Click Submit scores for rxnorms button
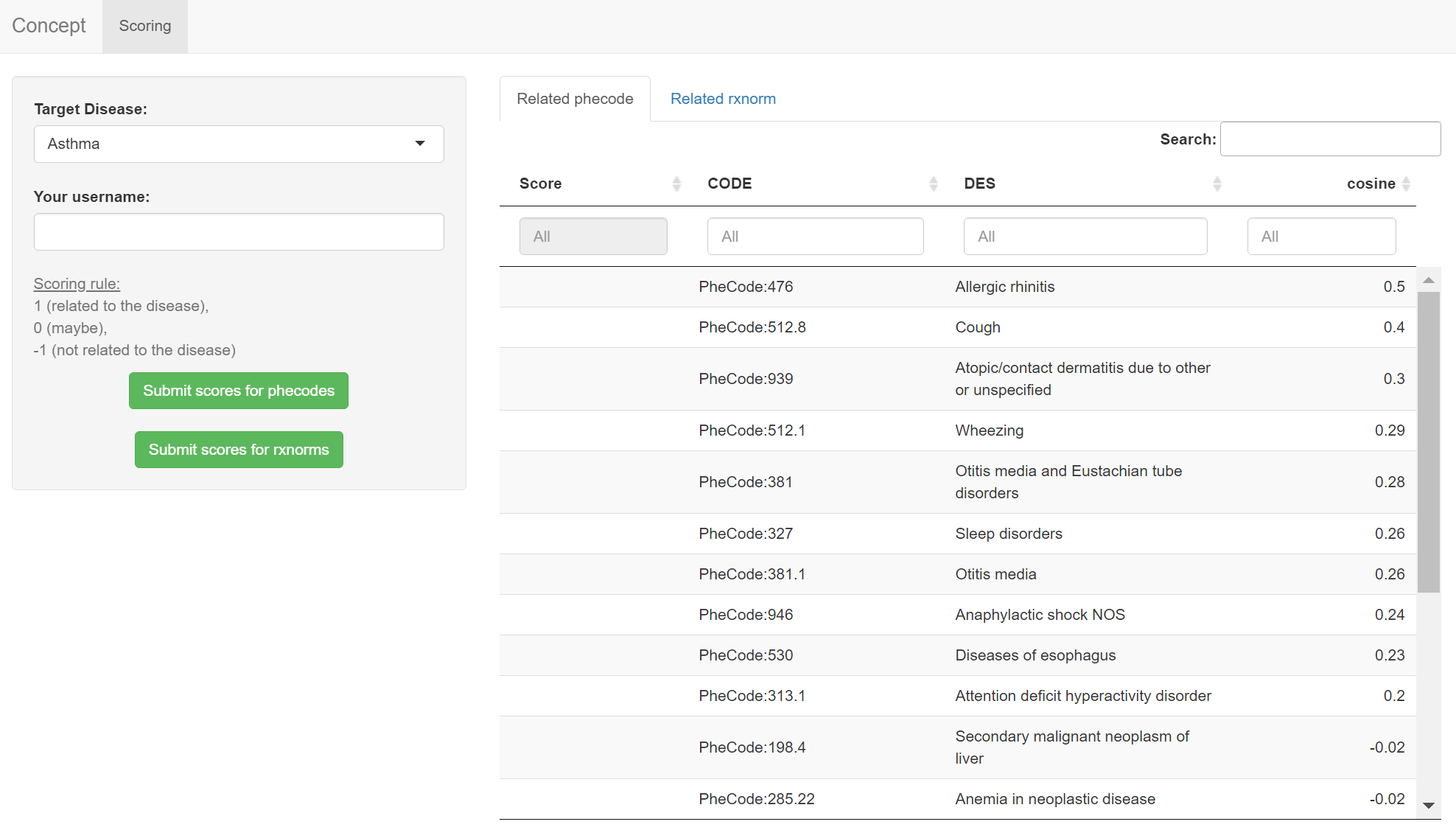The height and width of the screenshot is (830, 1456). coord(238,450)
